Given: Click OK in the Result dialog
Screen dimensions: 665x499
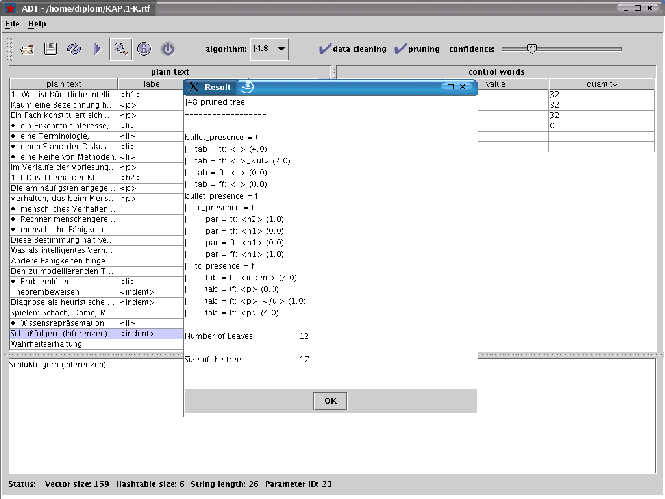Looking at the screenshot, I should point(330,401).
